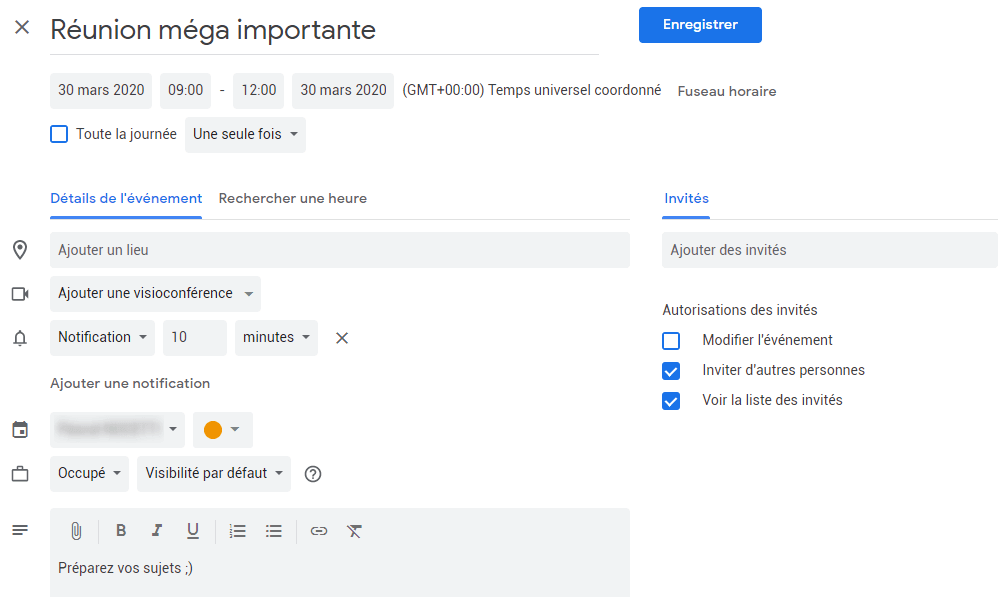Open the orange event color picker
Screen dimensions: 1007x597
click(x=222, y=430)
